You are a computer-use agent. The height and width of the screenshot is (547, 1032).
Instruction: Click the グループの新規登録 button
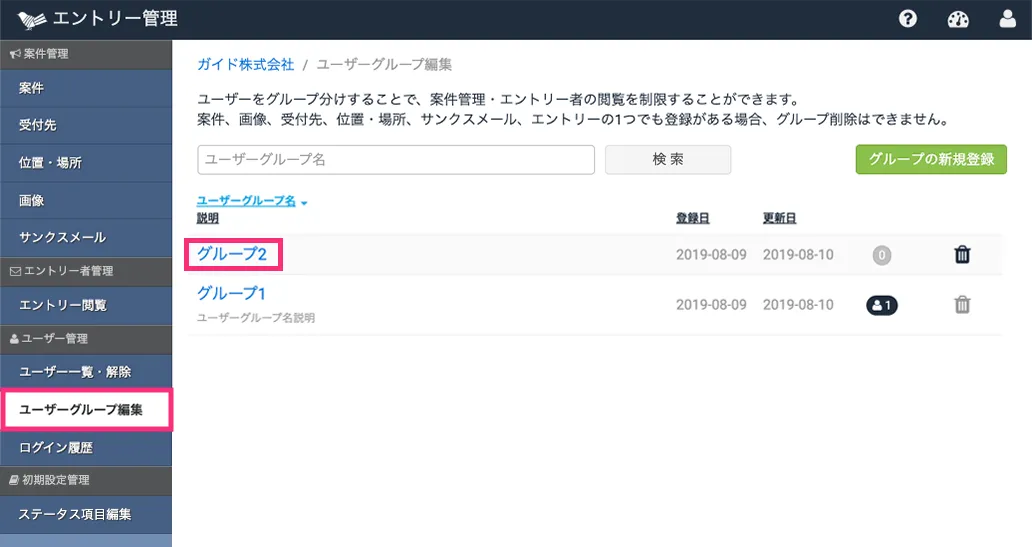[930, 160]
